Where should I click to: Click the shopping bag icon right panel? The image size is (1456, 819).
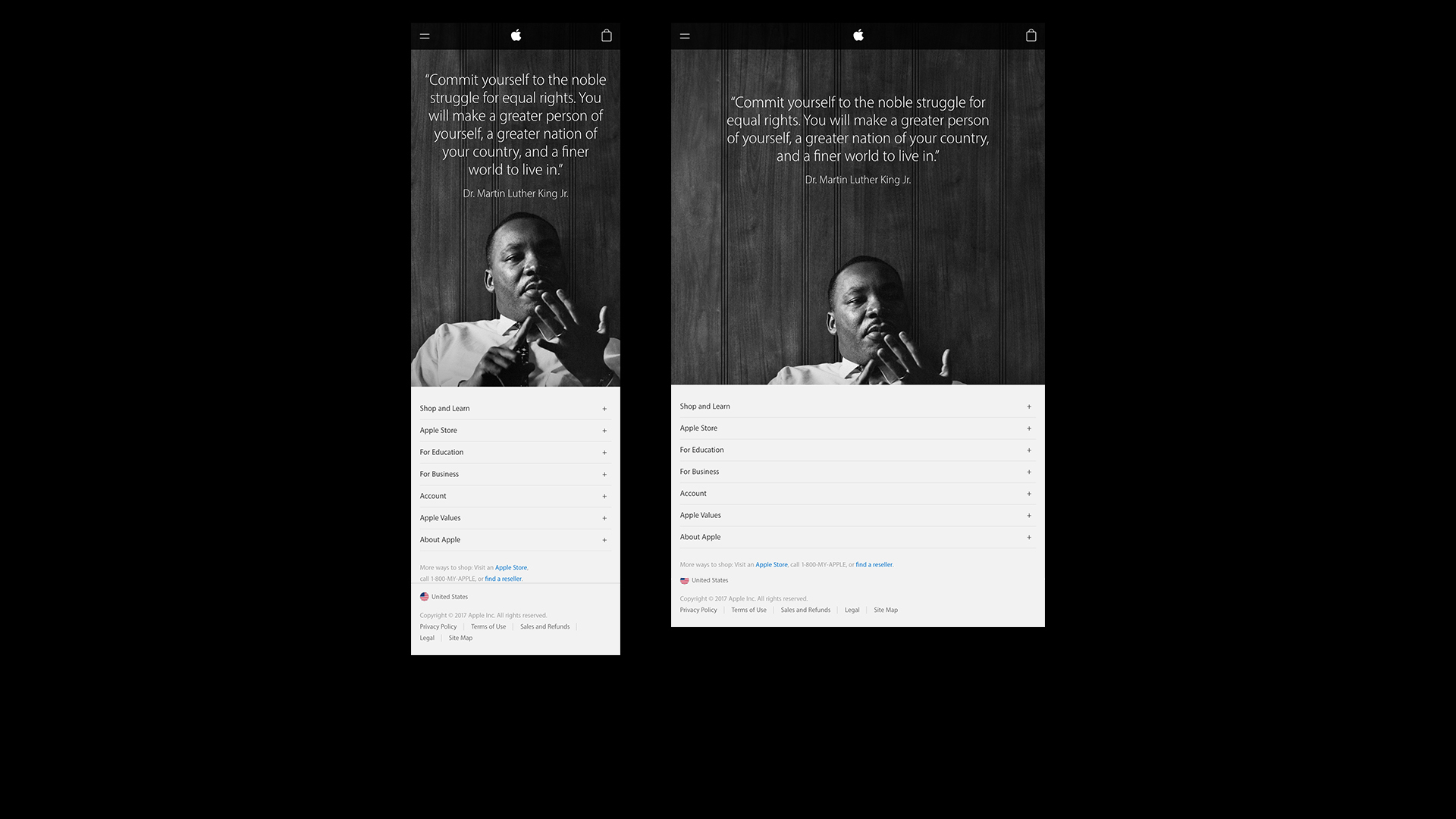point(1031,35)
